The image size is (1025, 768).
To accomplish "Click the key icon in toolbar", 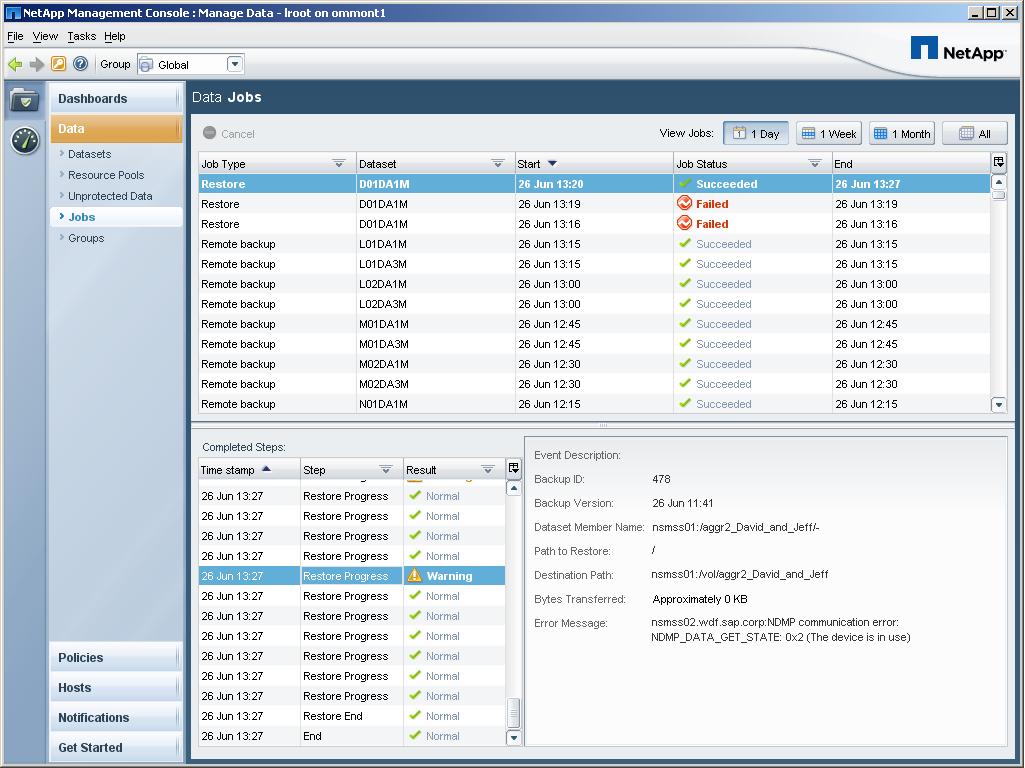I will tap(59, 64).
